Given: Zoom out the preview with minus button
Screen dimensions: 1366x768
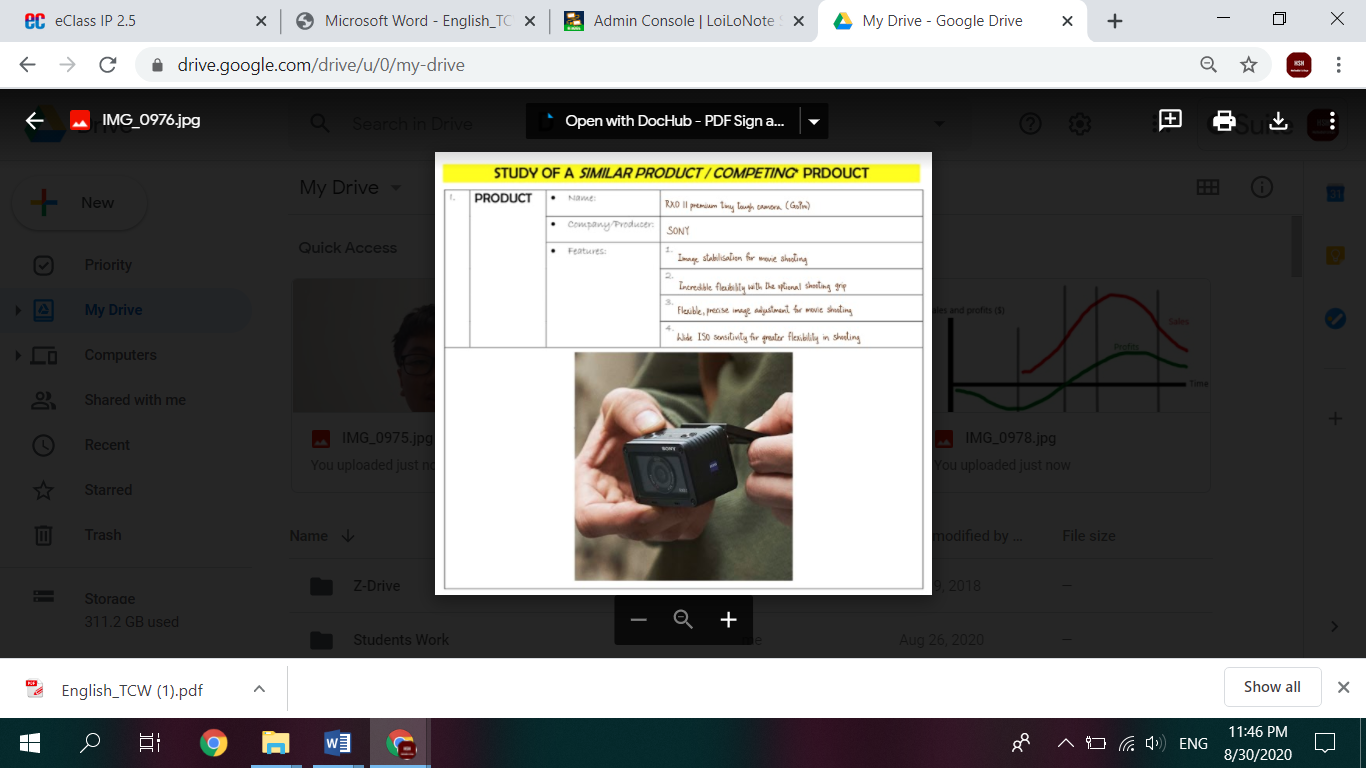Looking at the screenshot, I should [639, 620].
